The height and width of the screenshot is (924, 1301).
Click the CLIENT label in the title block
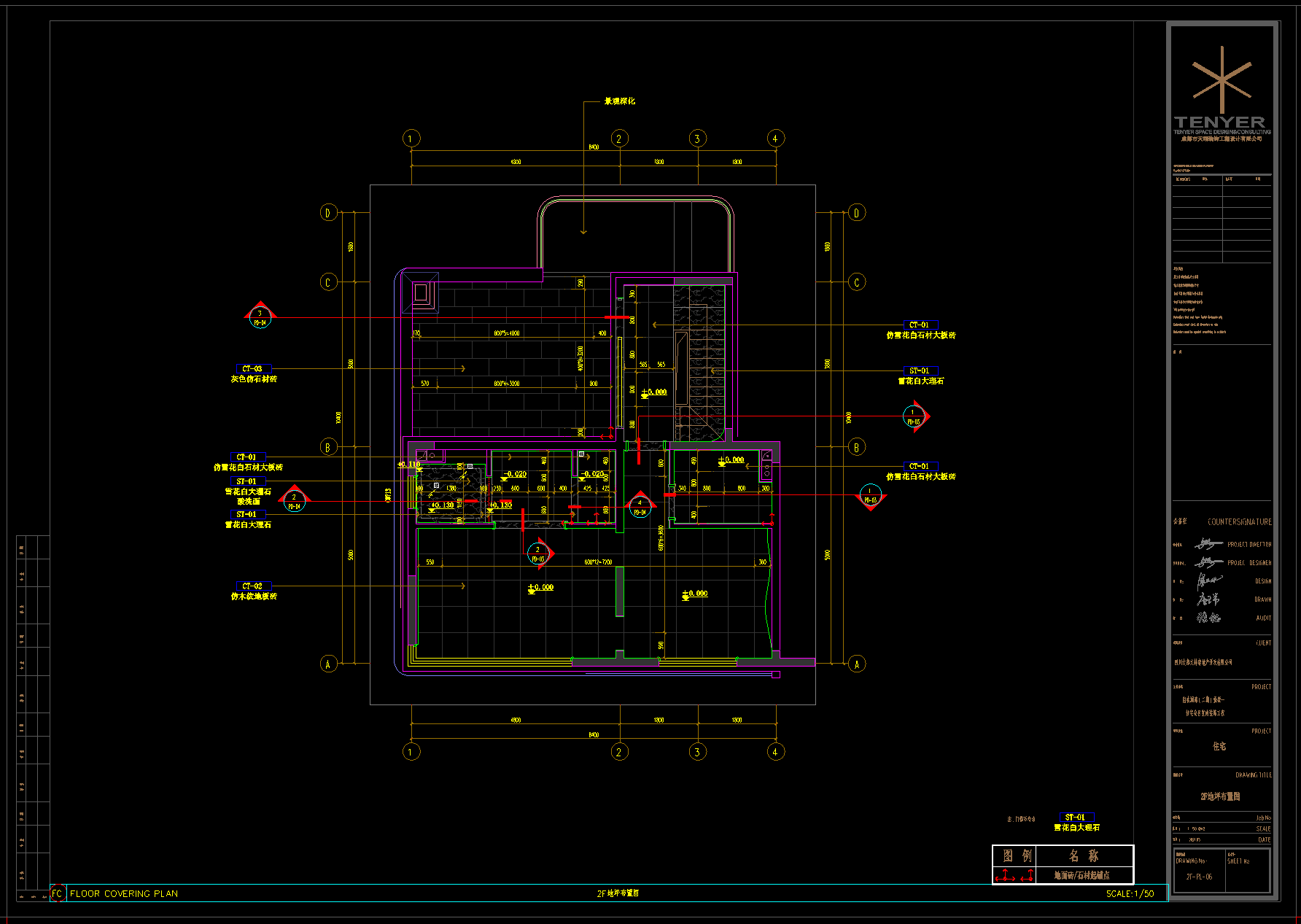pos(1264,643)
